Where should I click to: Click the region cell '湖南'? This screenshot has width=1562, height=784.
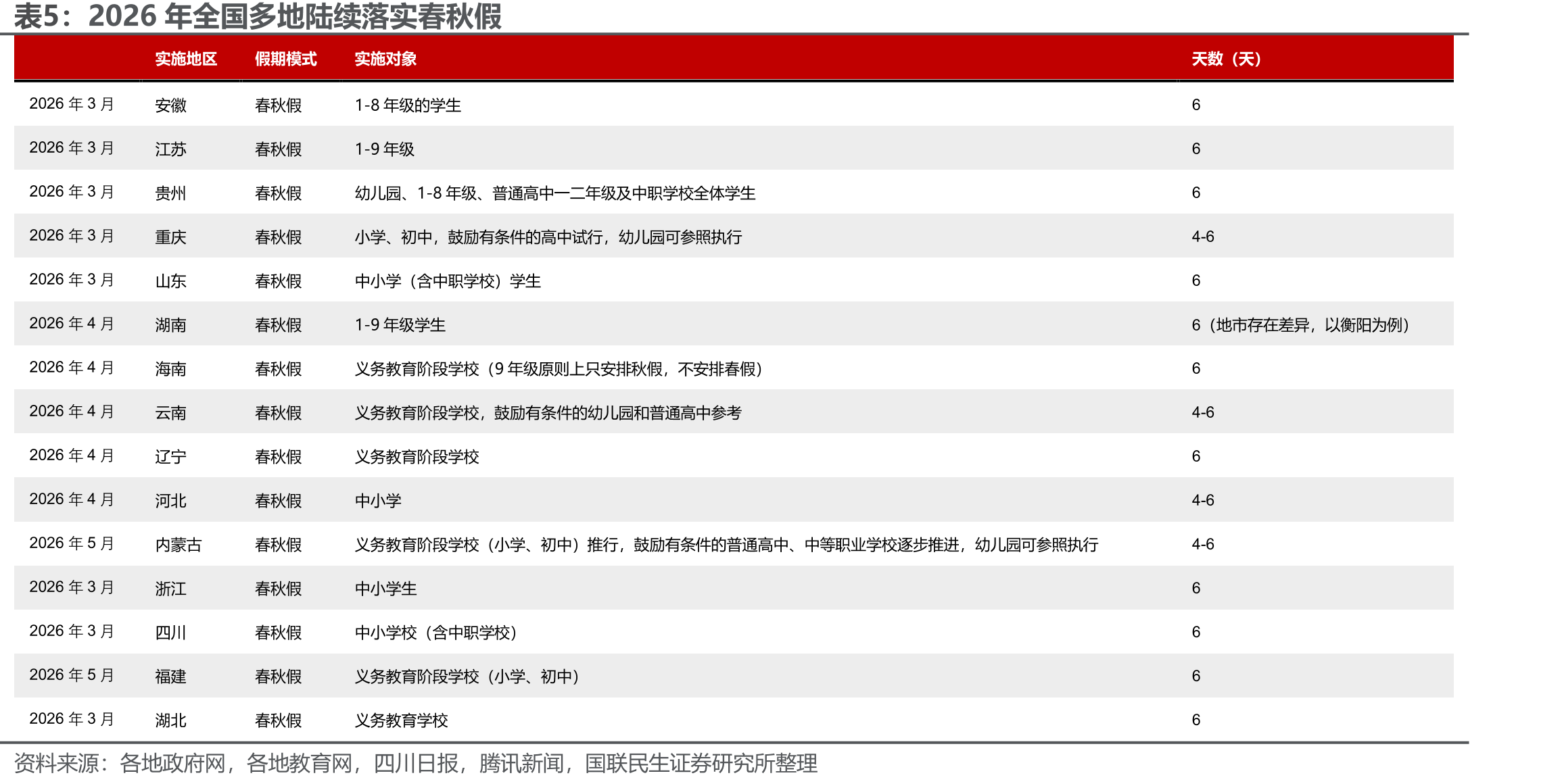pyautogui.click(x=170, y=324)
